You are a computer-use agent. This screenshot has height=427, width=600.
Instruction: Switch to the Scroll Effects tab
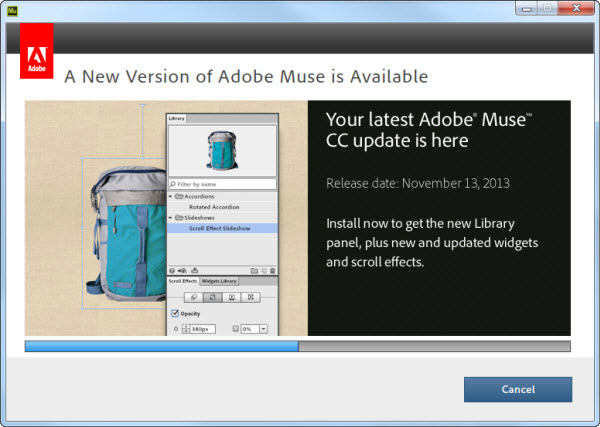pyautogui.click(x=183, y=281)
